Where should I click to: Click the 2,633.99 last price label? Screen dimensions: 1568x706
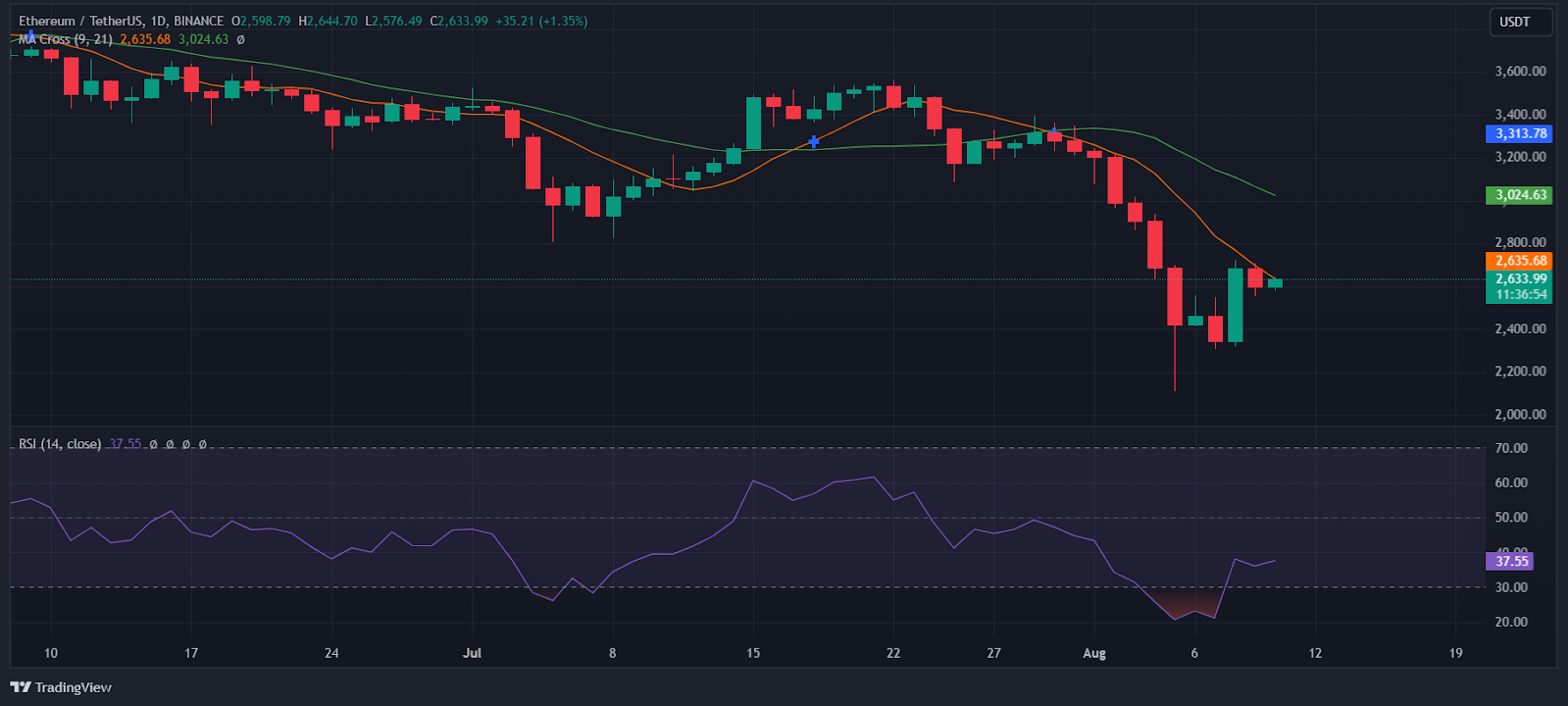tap(1519, 278)
